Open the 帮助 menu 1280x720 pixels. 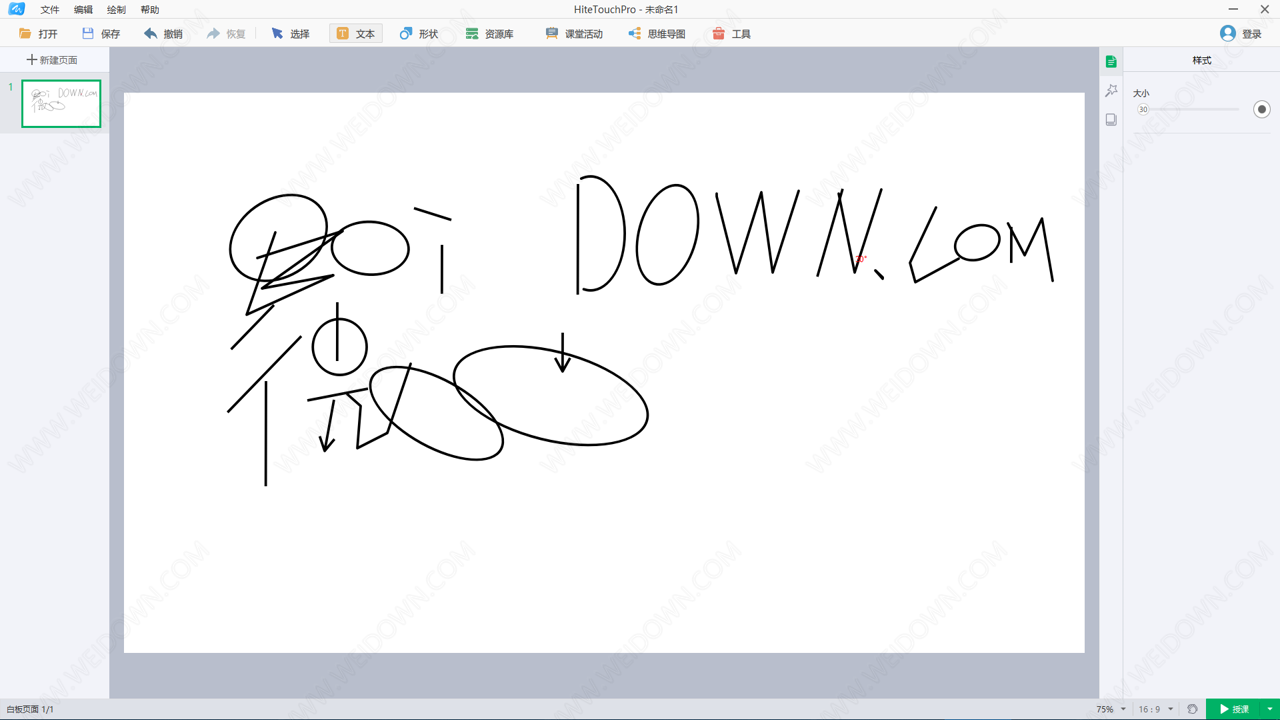(150, 10)
